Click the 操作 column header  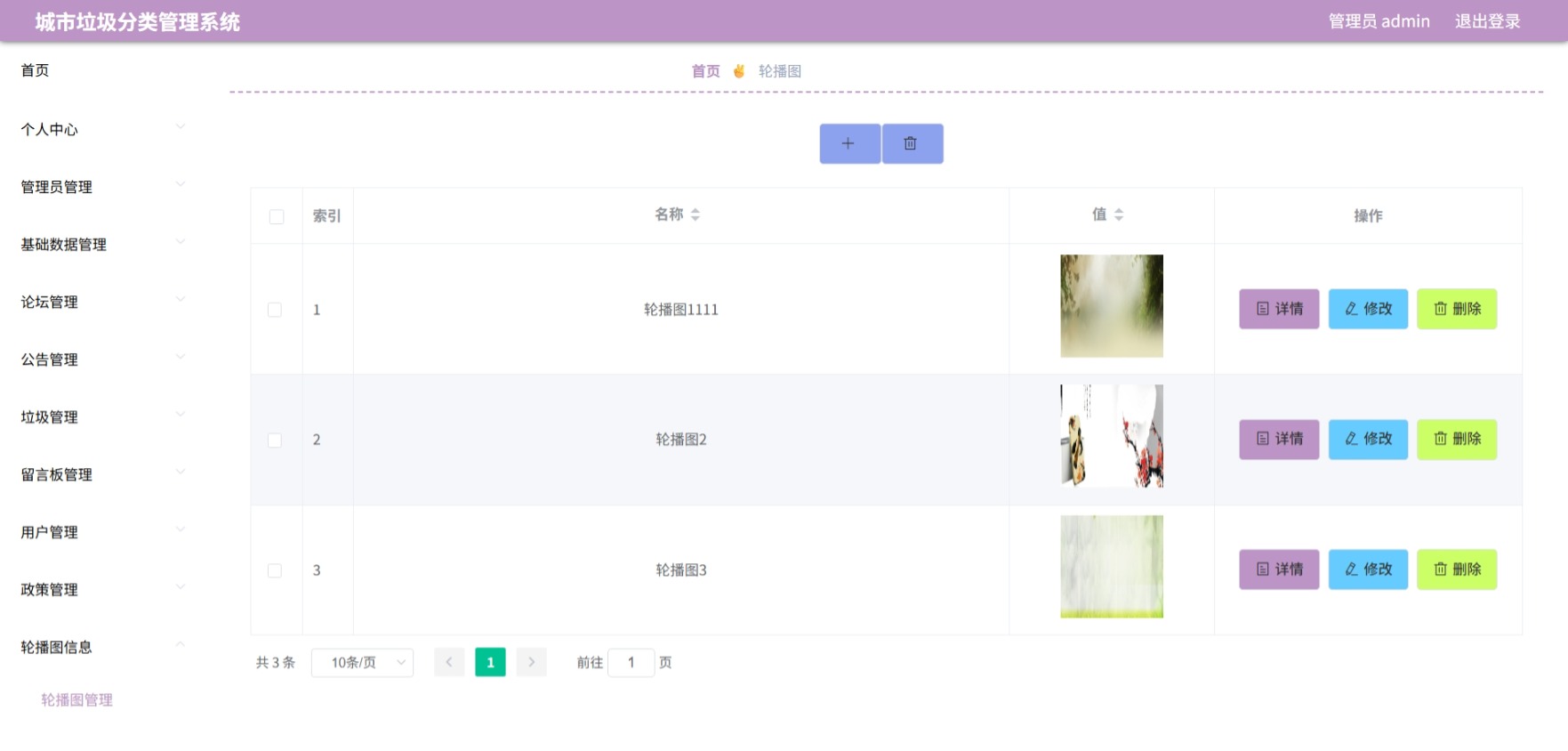(x=1368, y=215)
